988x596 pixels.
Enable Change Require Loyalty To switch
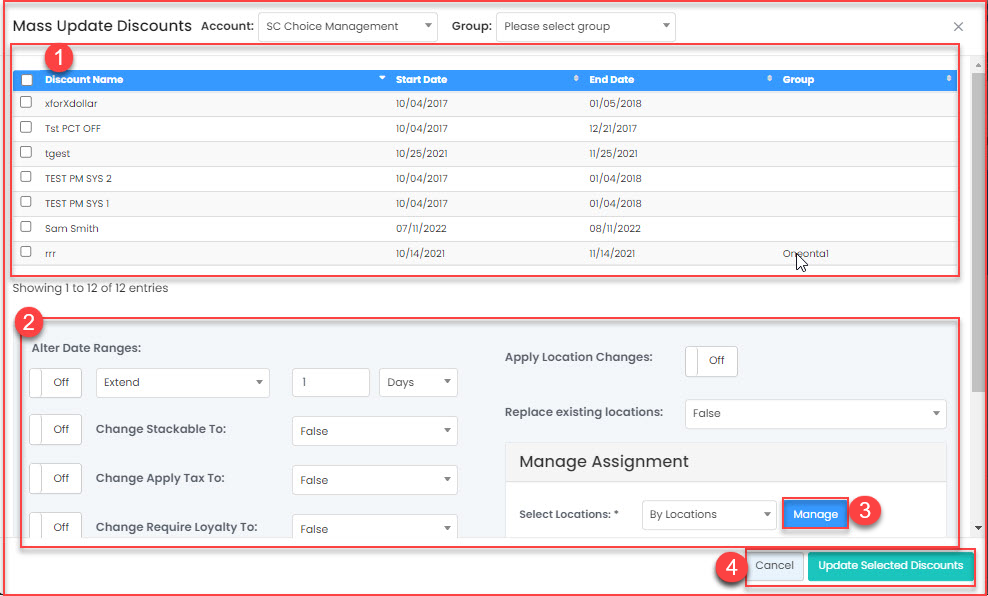coord(55,527)
